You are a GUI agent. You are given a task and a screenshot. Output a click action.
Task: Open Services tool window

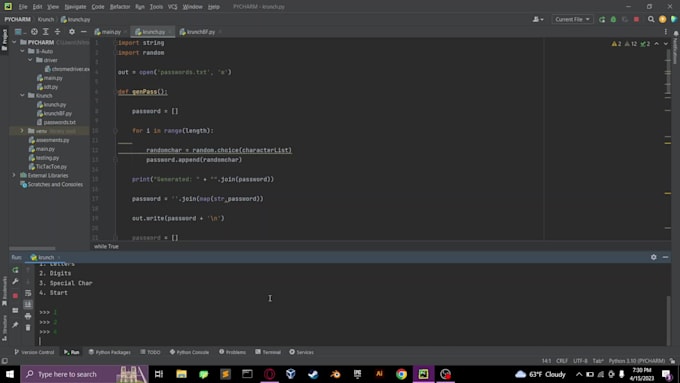[301, 352]
